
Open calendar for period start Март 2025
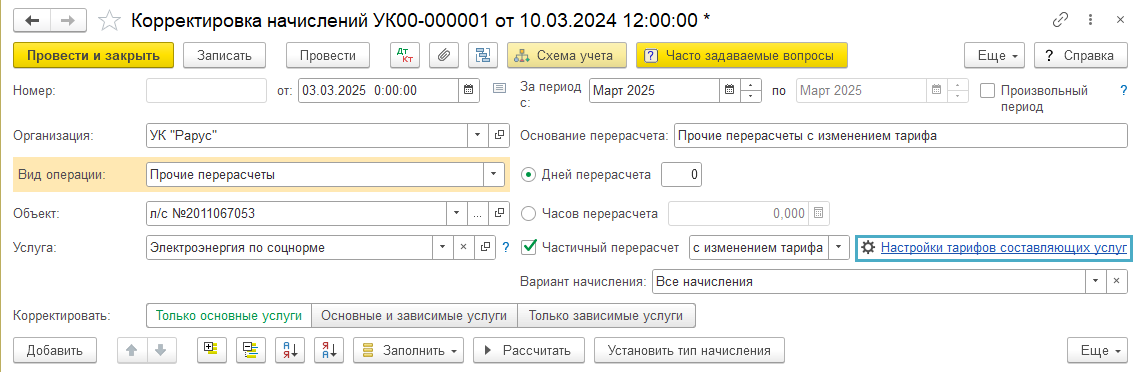[730, 91]
